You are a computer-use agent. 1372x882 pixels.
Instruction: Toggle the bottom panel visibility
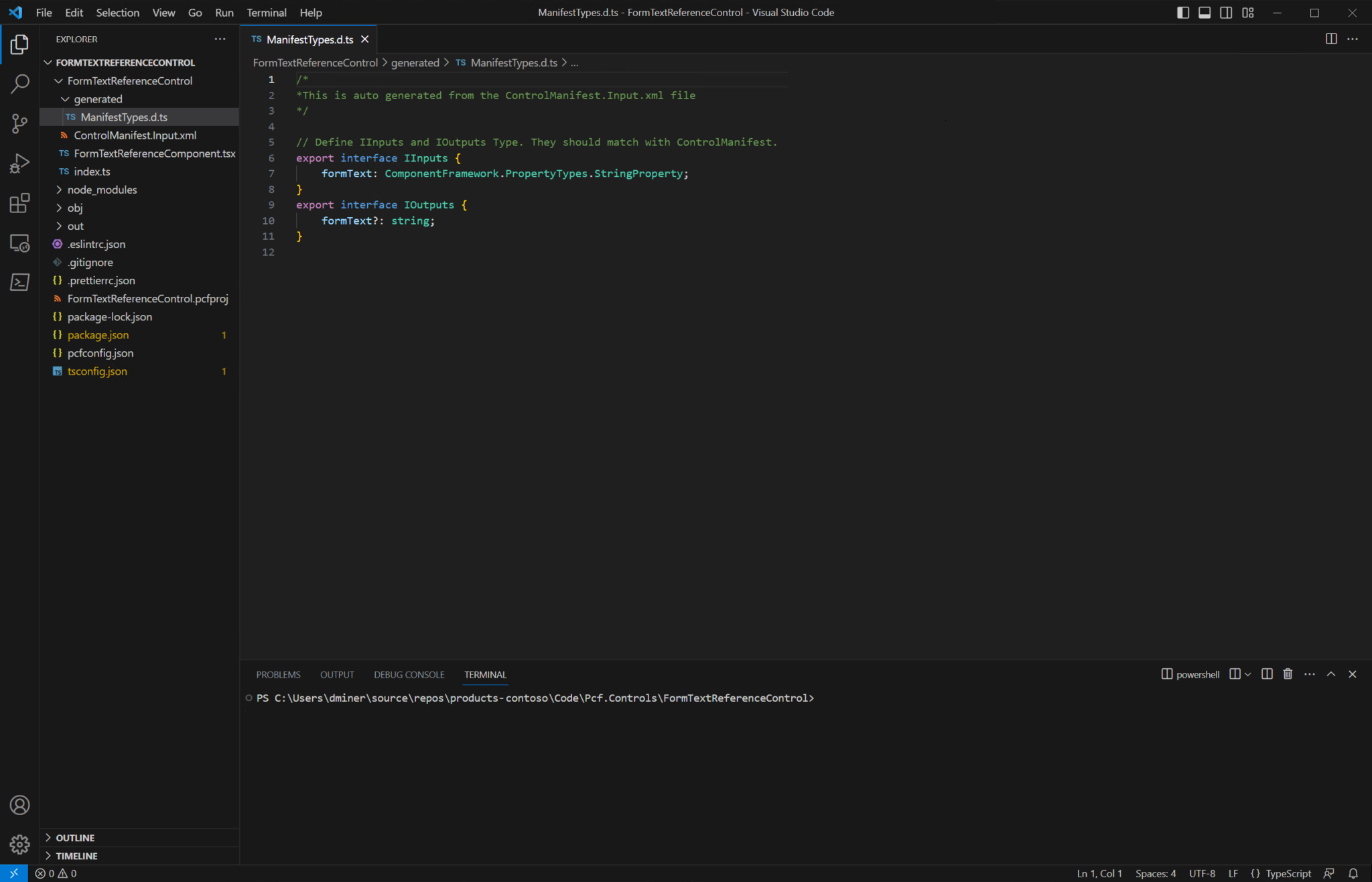pos(1205,12)
